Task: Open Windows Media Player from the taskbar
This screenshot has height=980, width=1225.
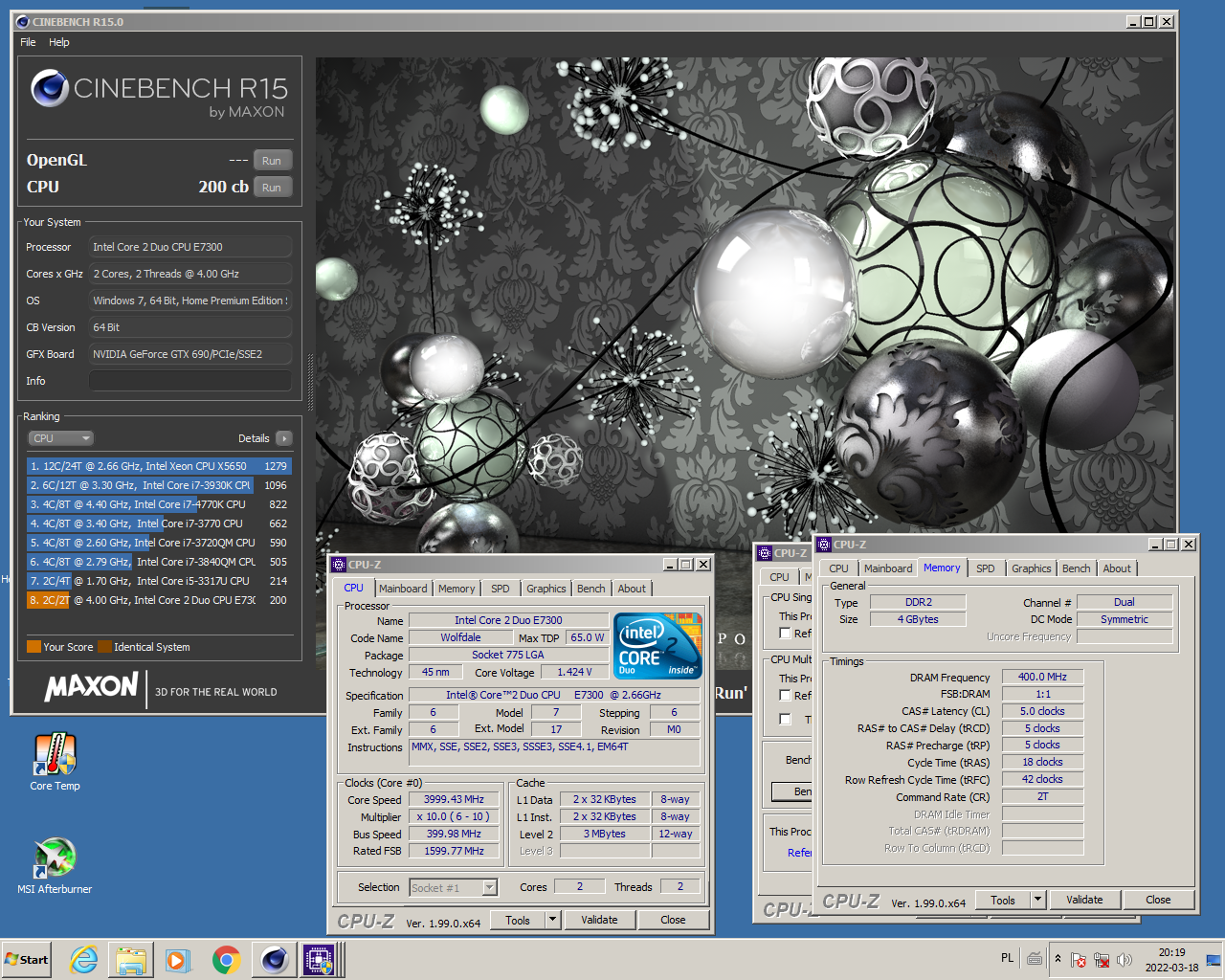Action: click(178, 960)
